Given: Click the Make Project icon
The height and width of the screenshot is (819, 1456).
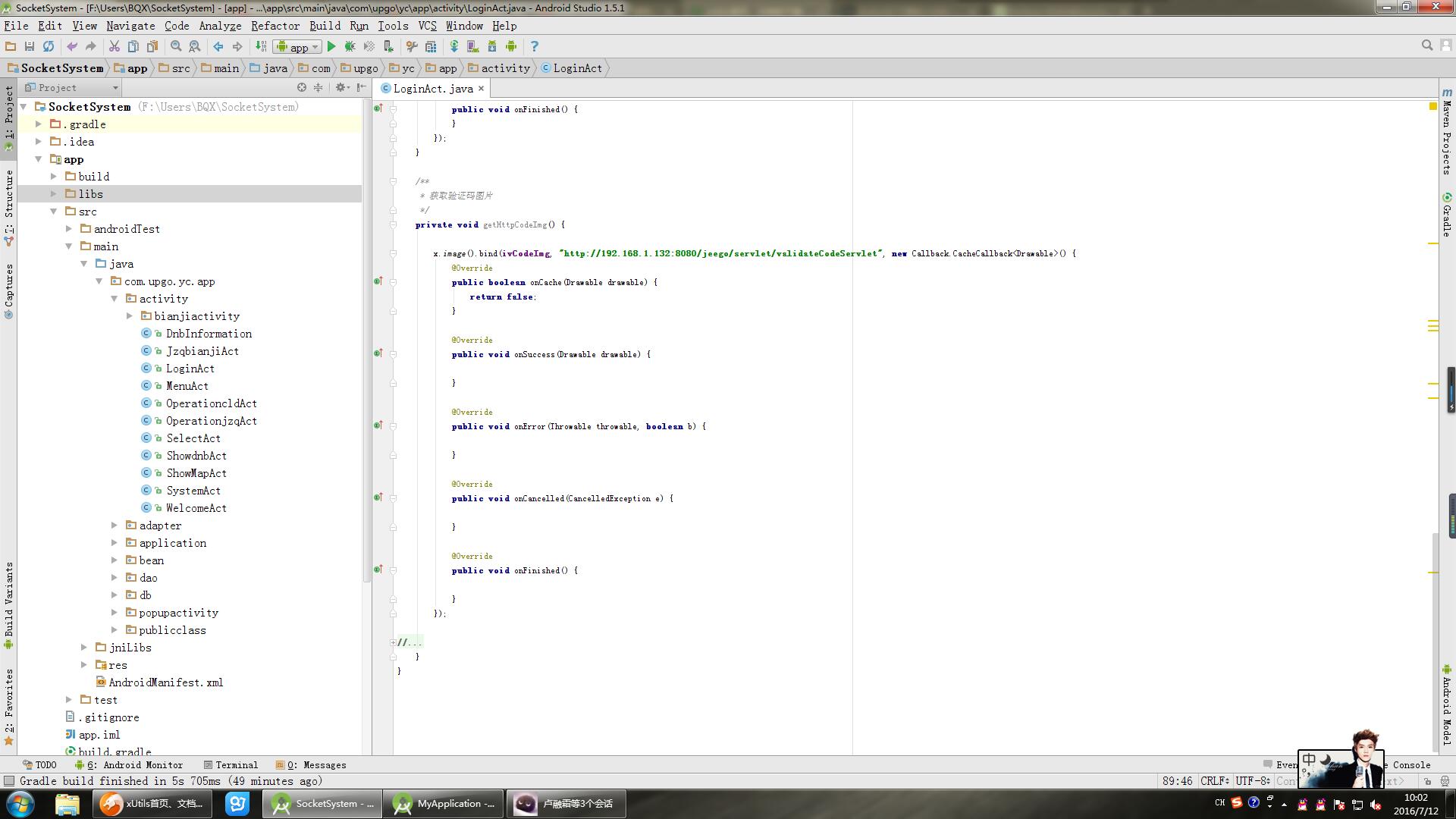Looking at the screenshot, I should (261, 46).
